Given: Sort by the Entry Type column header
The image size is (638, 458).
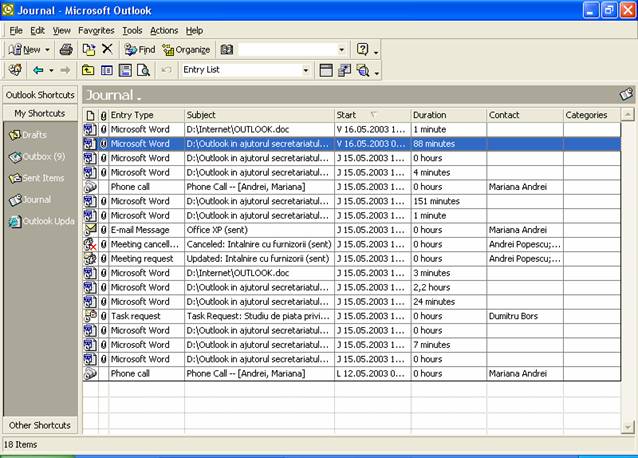Looking at the screenshot, I should (x=146, y=115).
